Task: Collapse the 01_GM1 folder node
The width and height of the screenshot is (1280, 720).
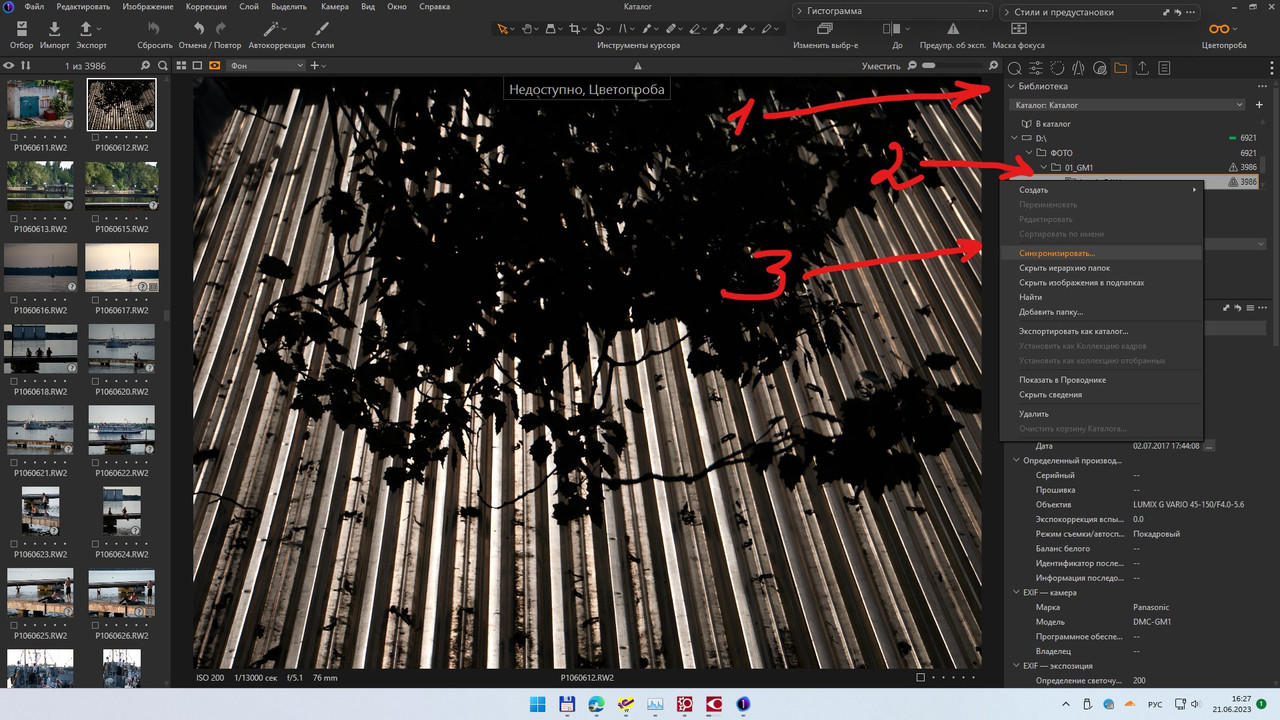Action: [x=1043, y=167]
